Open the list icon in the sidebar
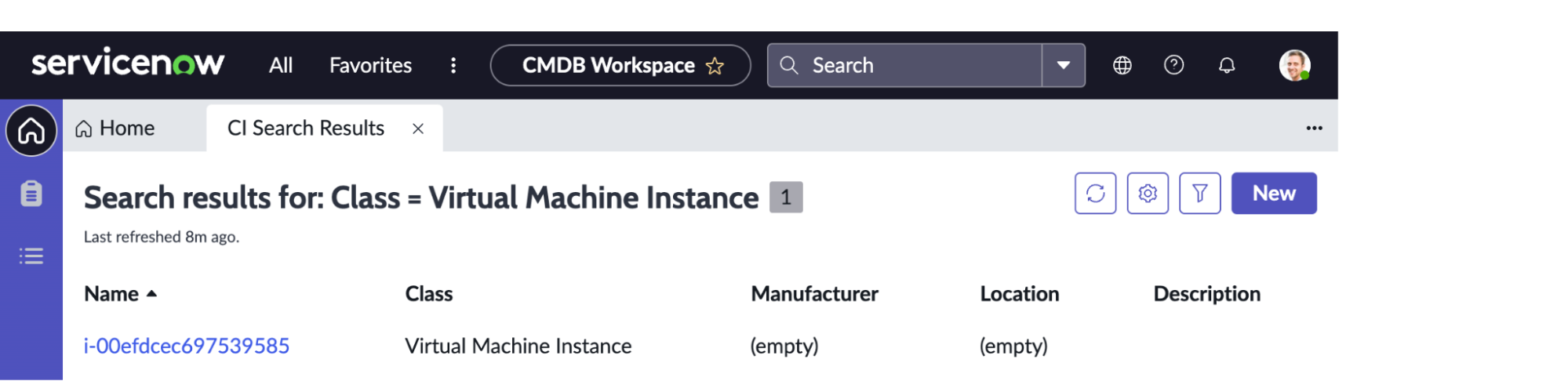Screen dimensions: 1568x381 click(31, 256)
